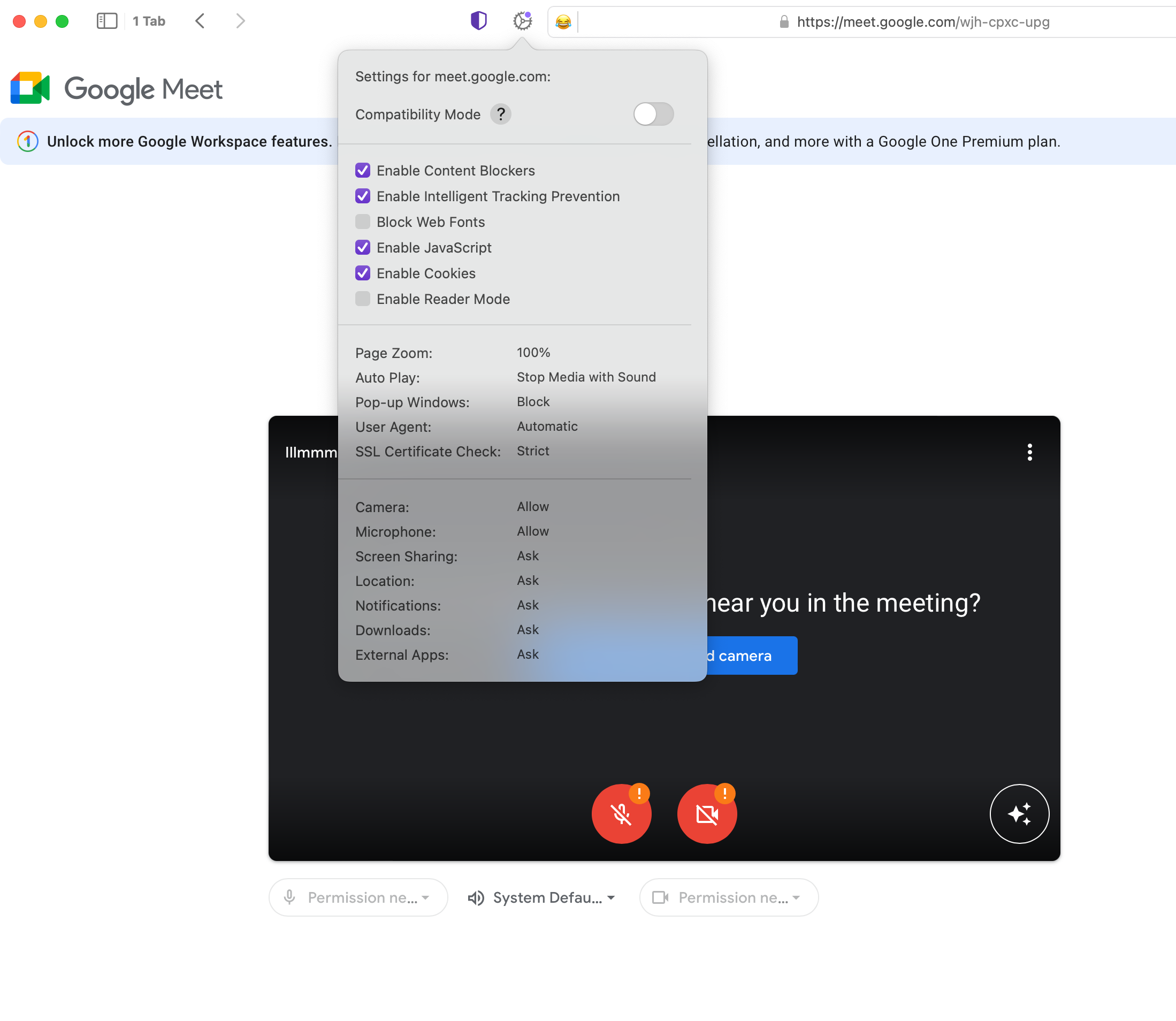Click the blue camera permission button
Image resolution: width=1176 pixels, height=1021 pixels.
(751, 656)
